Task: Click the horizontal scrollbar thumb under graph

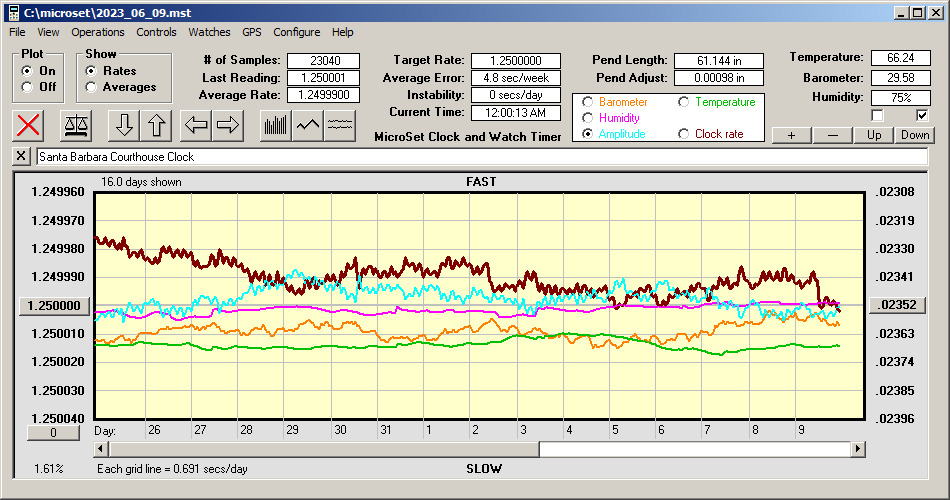Action: point(324,449)
